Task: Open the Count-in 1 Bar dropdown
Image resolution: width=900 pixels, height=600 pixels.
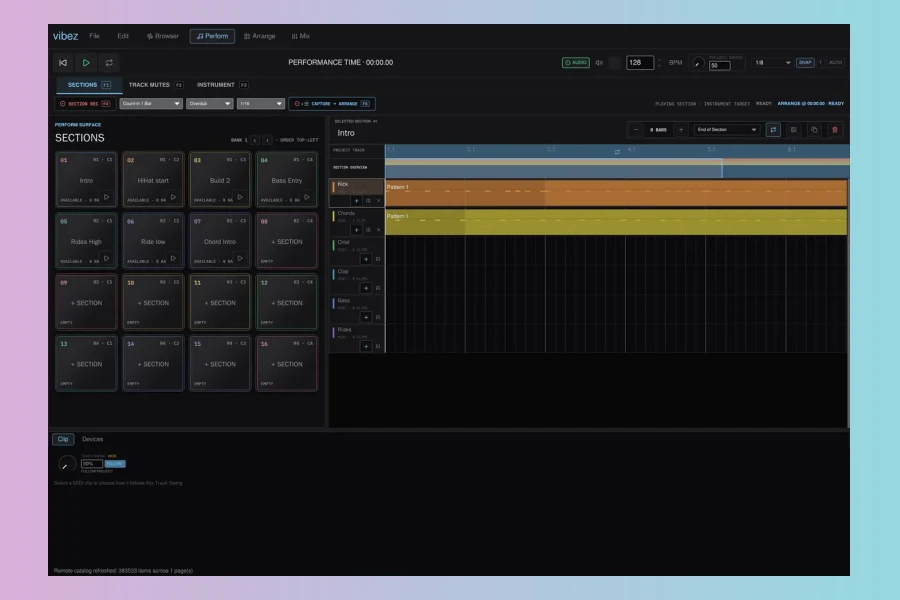Action: (x=151, y=104)
